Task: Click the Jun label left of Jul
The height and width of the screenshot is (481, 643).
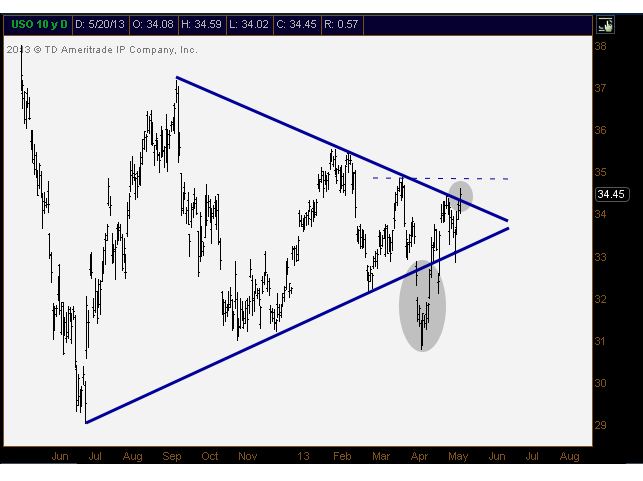Action: click(x=60, y=456)
